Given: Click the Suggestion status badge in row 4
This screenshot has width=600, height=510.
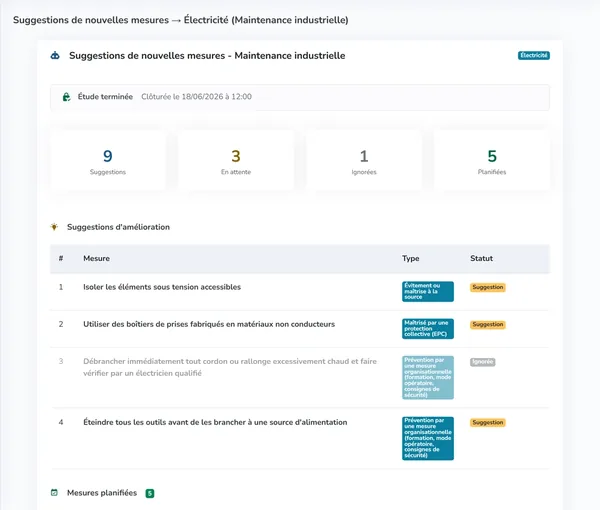Looking at the screenshot, I should coord(488,422).
